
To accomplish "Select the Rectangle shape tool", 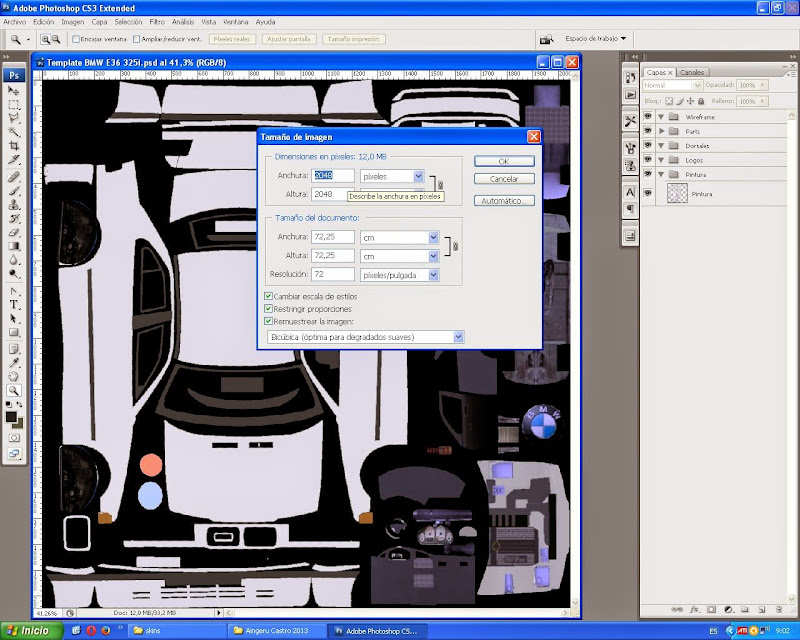I will click(14, 333).
